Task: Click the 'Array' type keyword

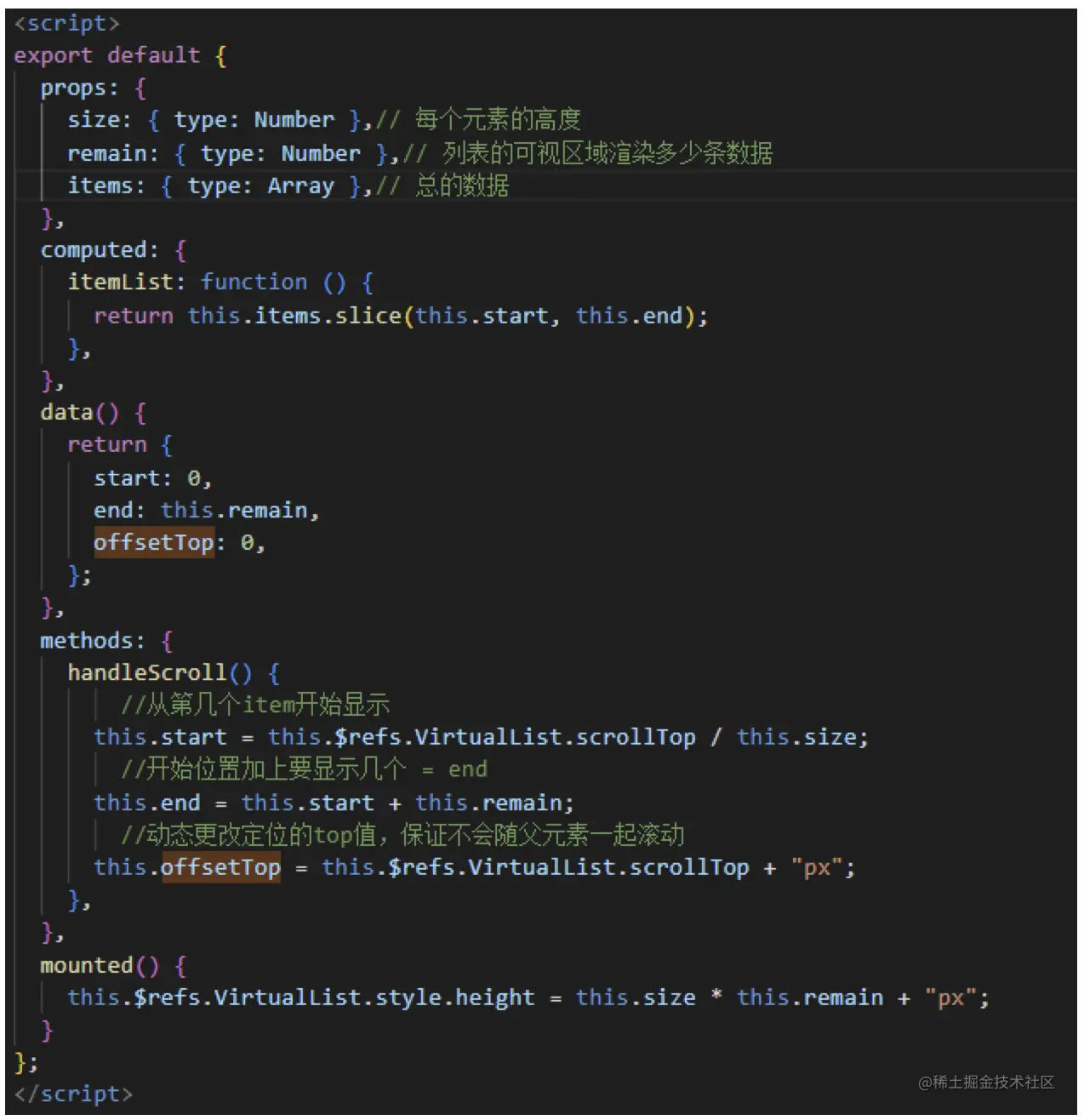Action: coord(301,186)
